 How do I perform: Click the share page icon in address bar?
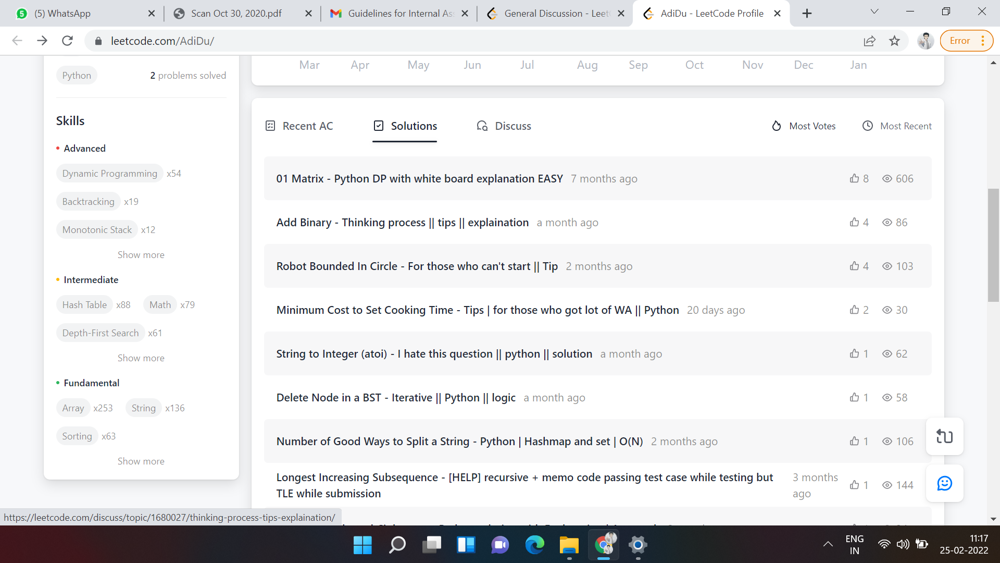(869, 41)
